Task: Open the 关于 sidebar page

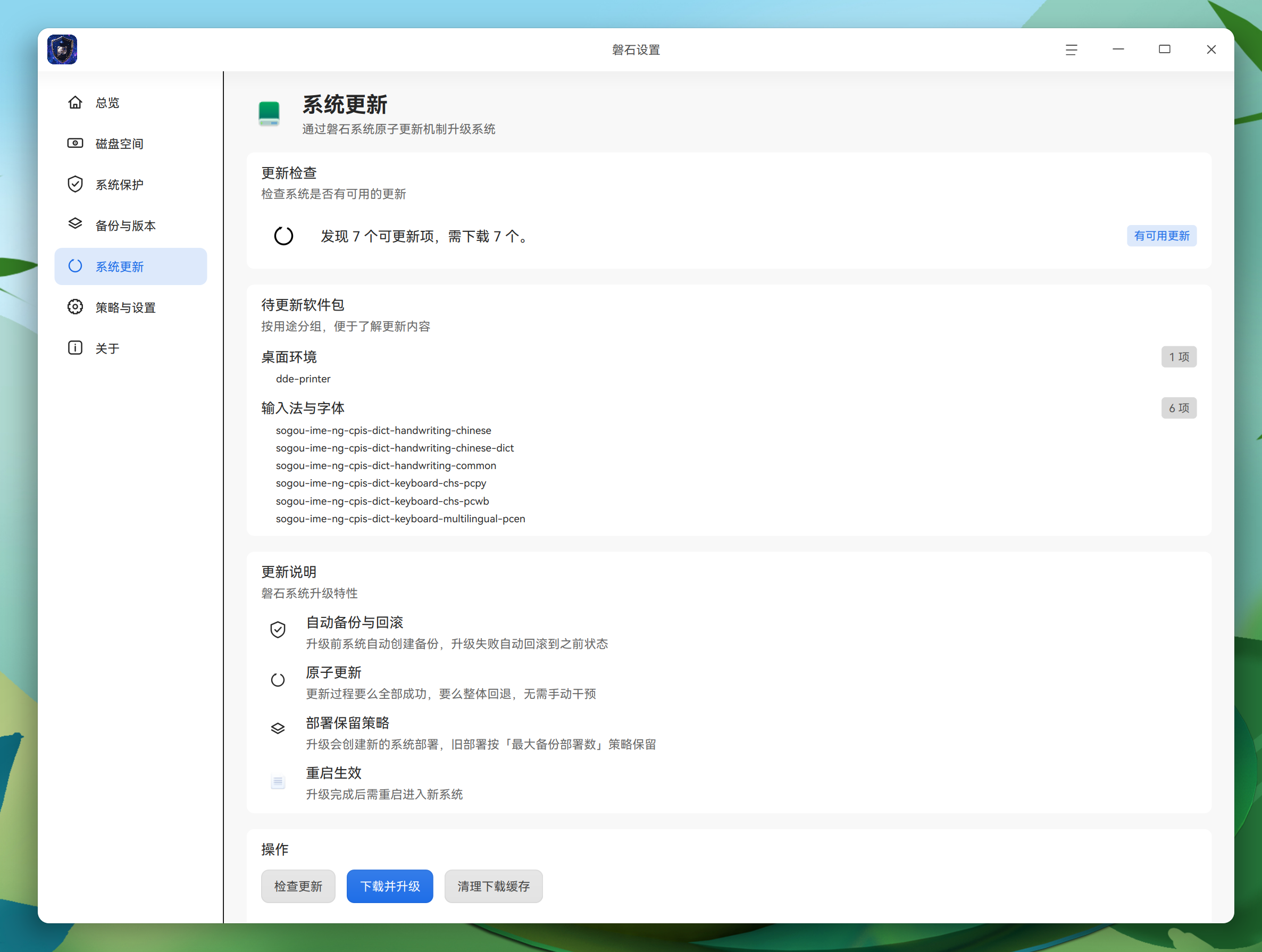Action: coord(131,348)
